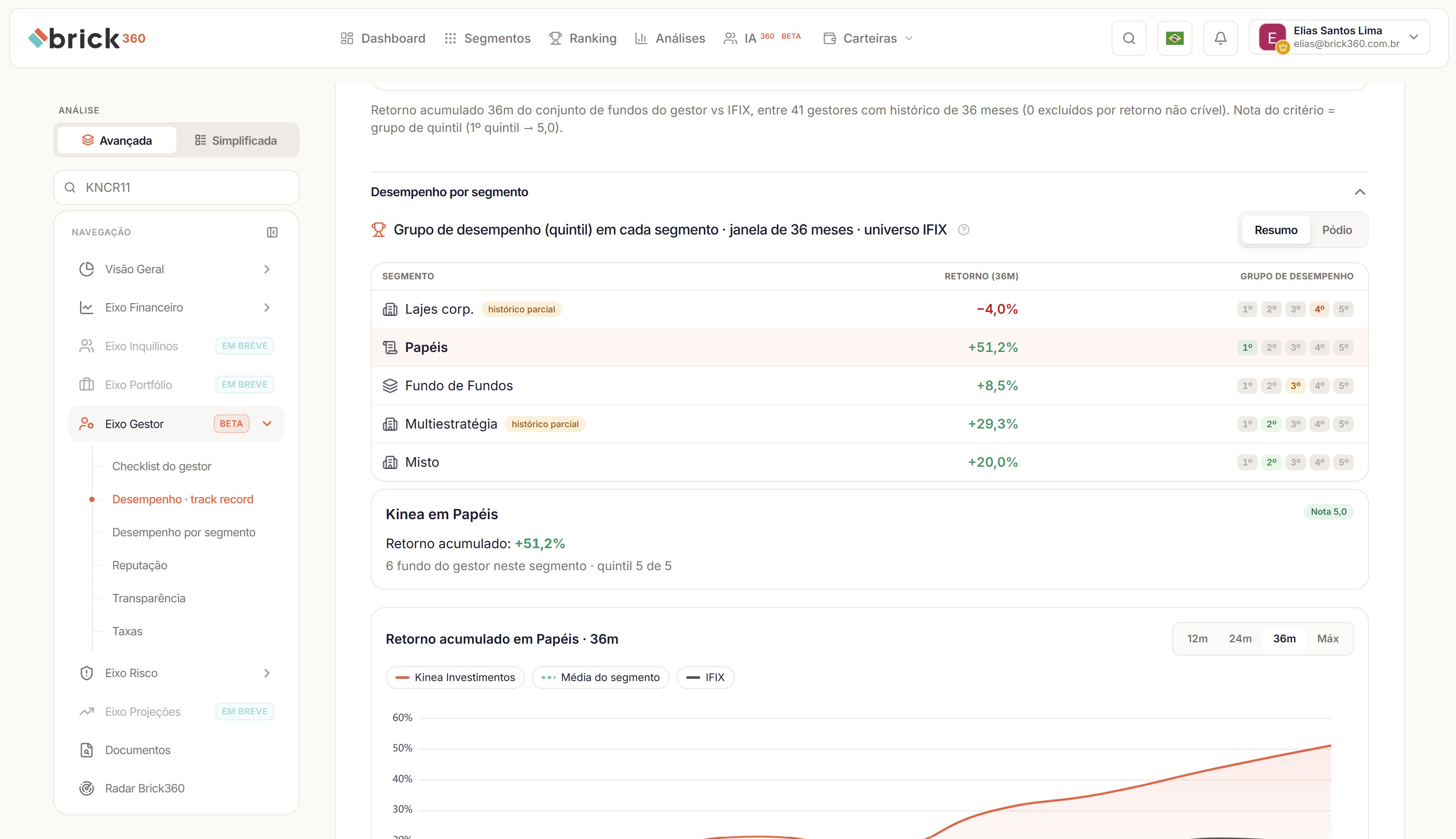Toggle the Kinea Investimentos chart series
This screenshot has height=839, width=1456.
pyautogui.click(x=455, y=678)
